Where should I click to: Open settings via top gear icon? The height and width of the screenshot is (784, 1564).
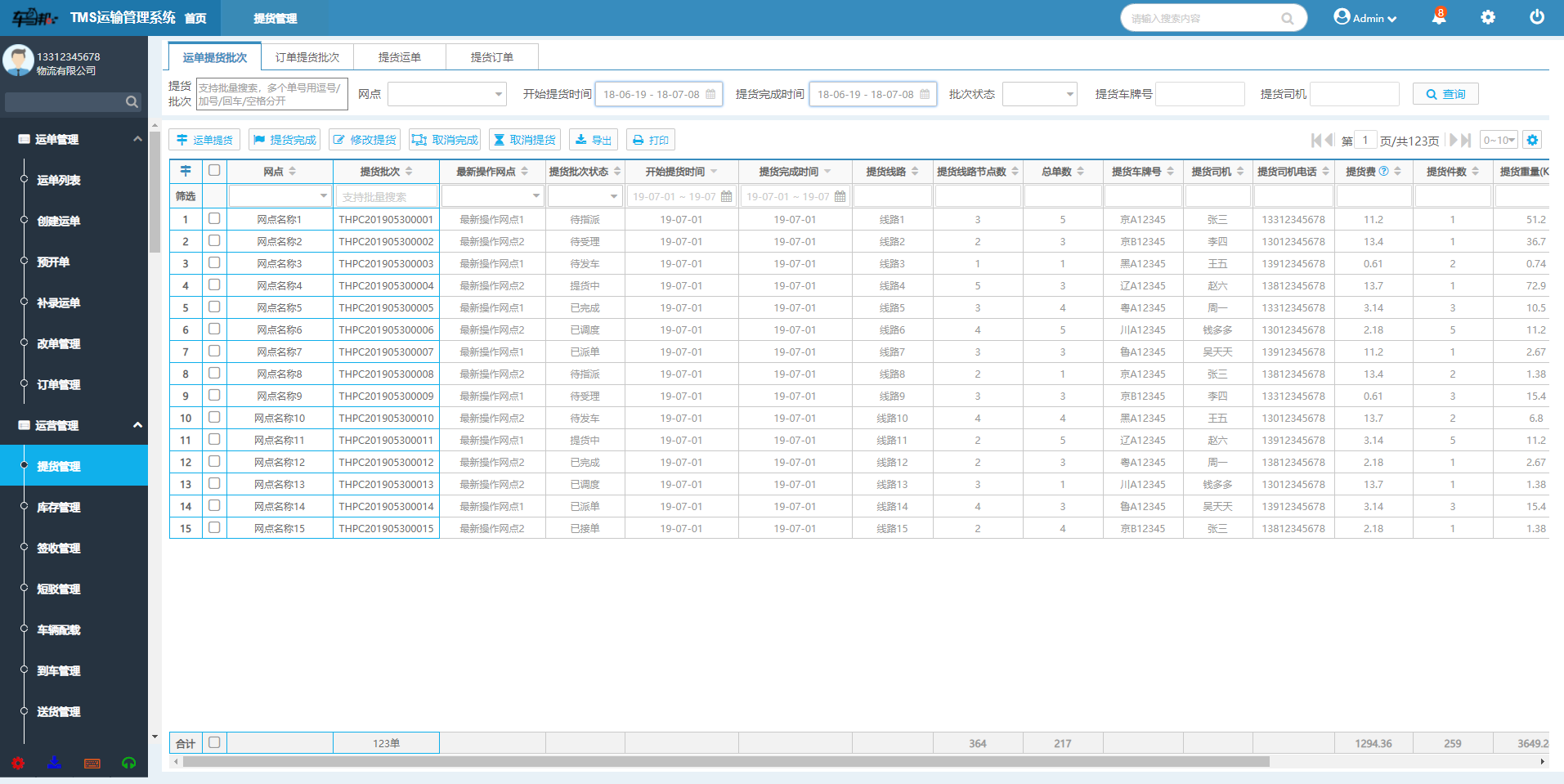pyautogui.click(x=1488, y=17)
